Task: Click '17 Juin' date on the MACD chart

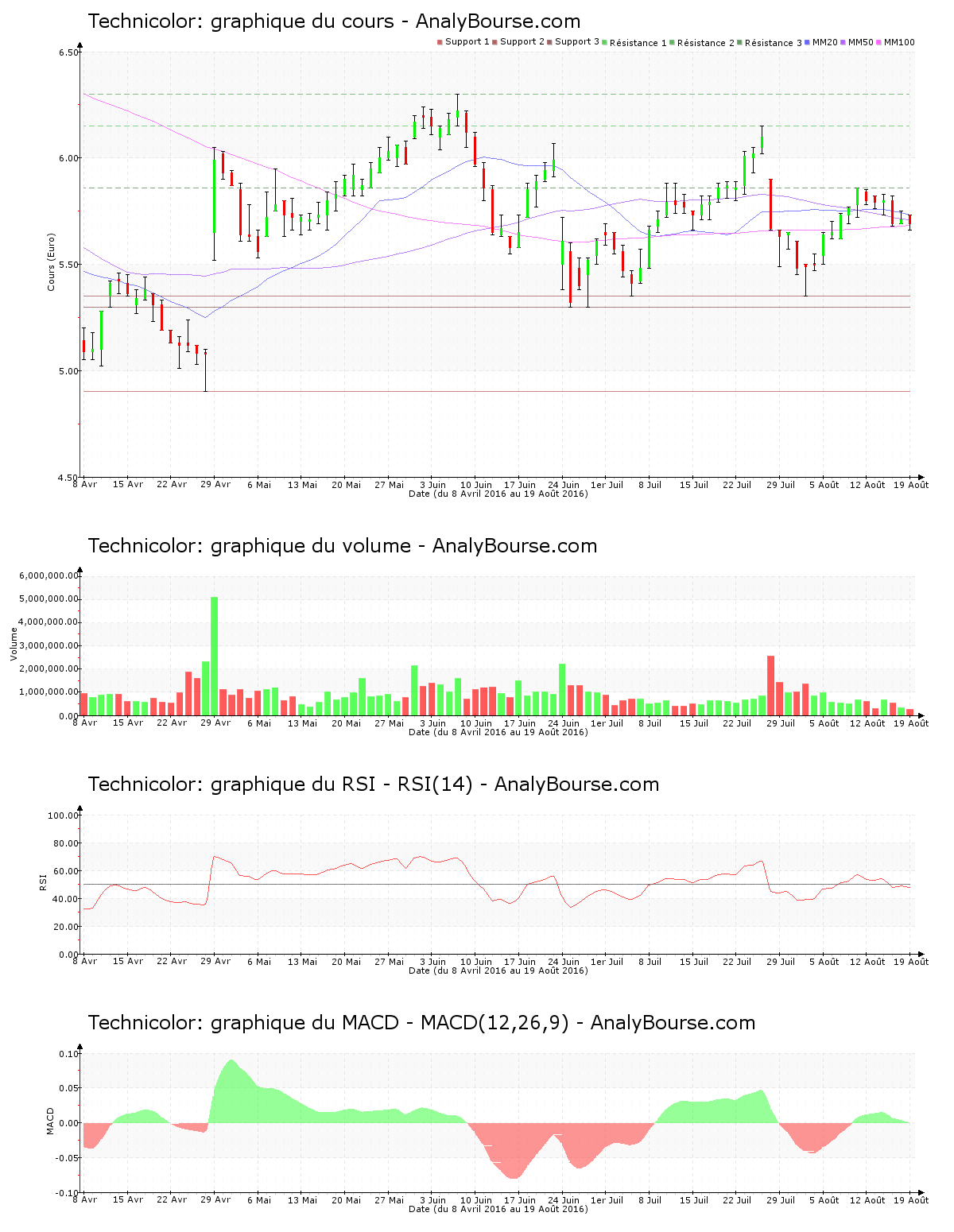Action: [x=520, y=1200]
